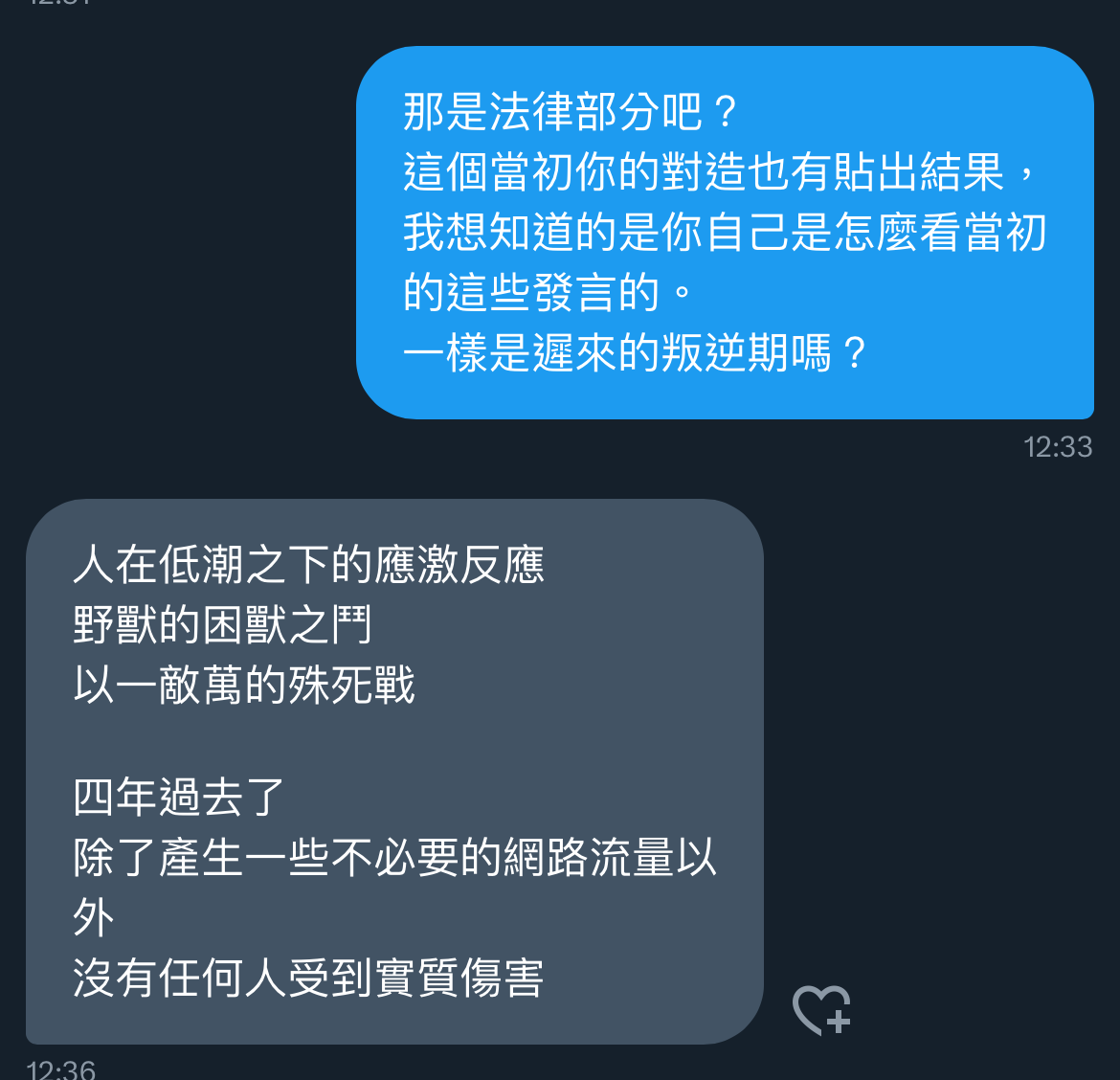Click the line starting '我想知道的是你自己'
The image size is (1120, 1080).
725,232
